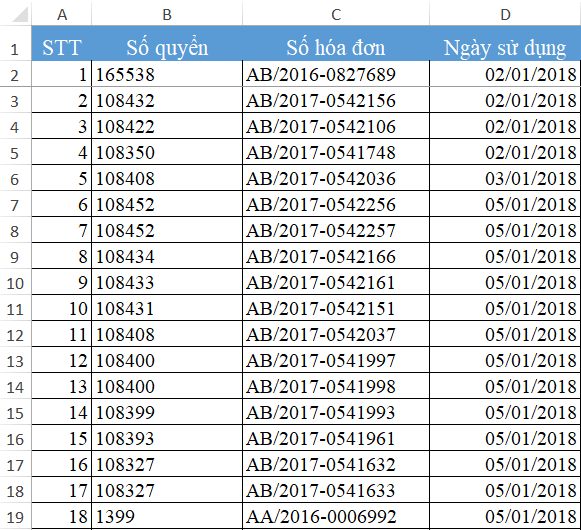Select row 1 header
Screen dimensions: 581x530
(16, 43)
